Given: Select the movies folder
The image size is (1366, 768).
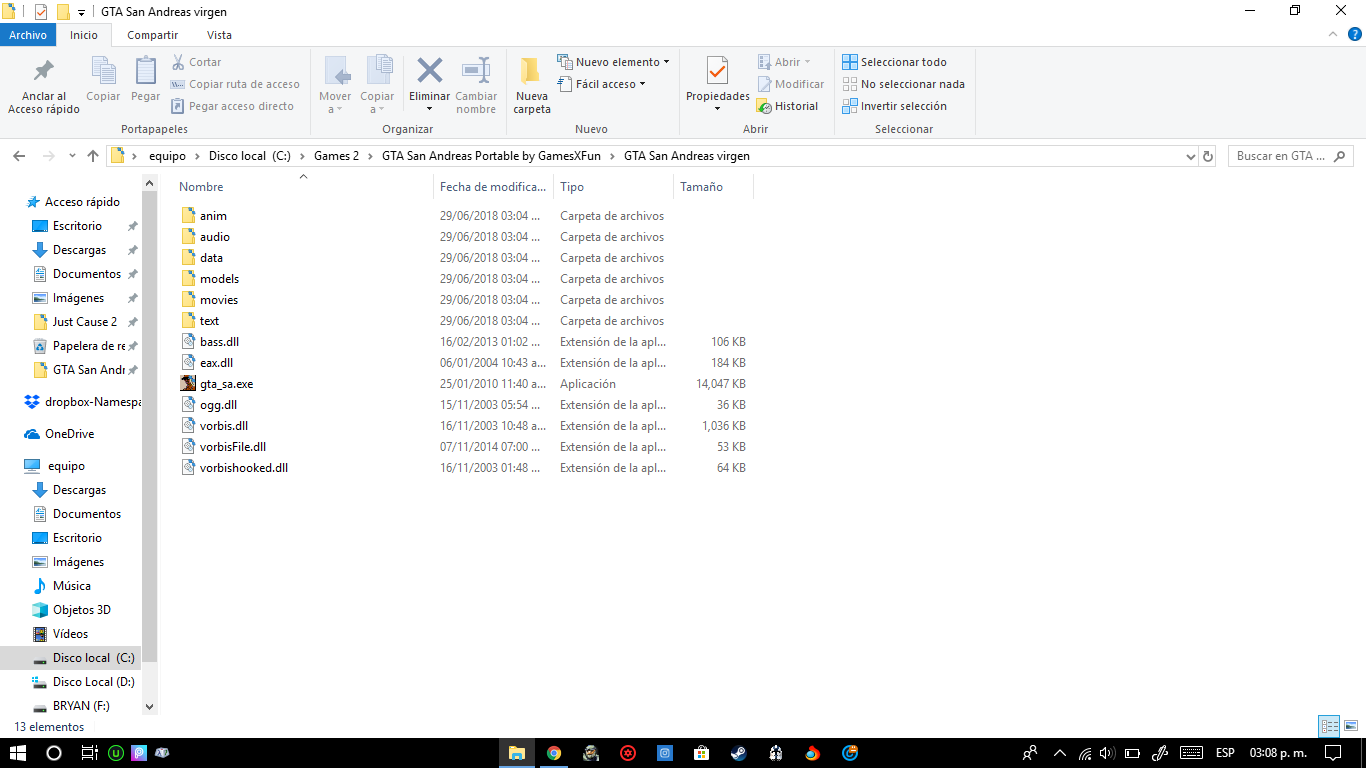Looking at the screenshot, I should pos(218,300).
